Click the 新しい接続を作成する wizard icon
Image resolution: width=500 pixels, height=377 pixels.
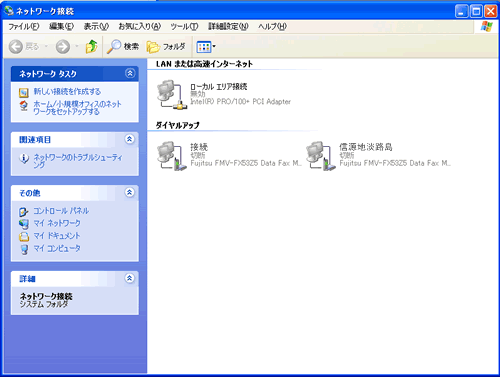(24, 92)
